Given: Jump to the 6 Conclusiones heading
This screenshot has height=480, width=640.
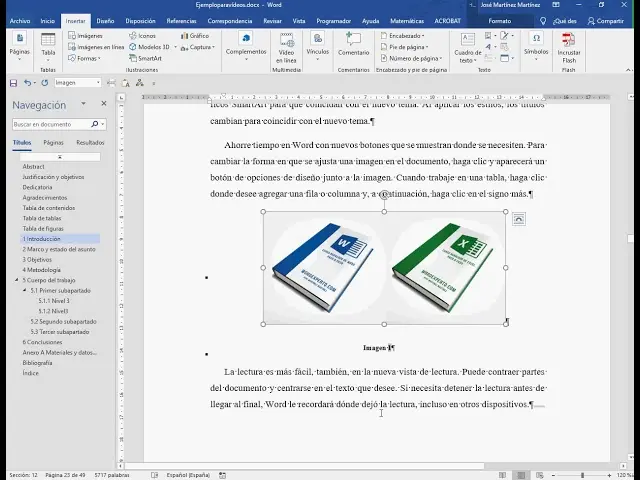Looking at the screenshot, I should pyautogui.click(x=42, y=342).
